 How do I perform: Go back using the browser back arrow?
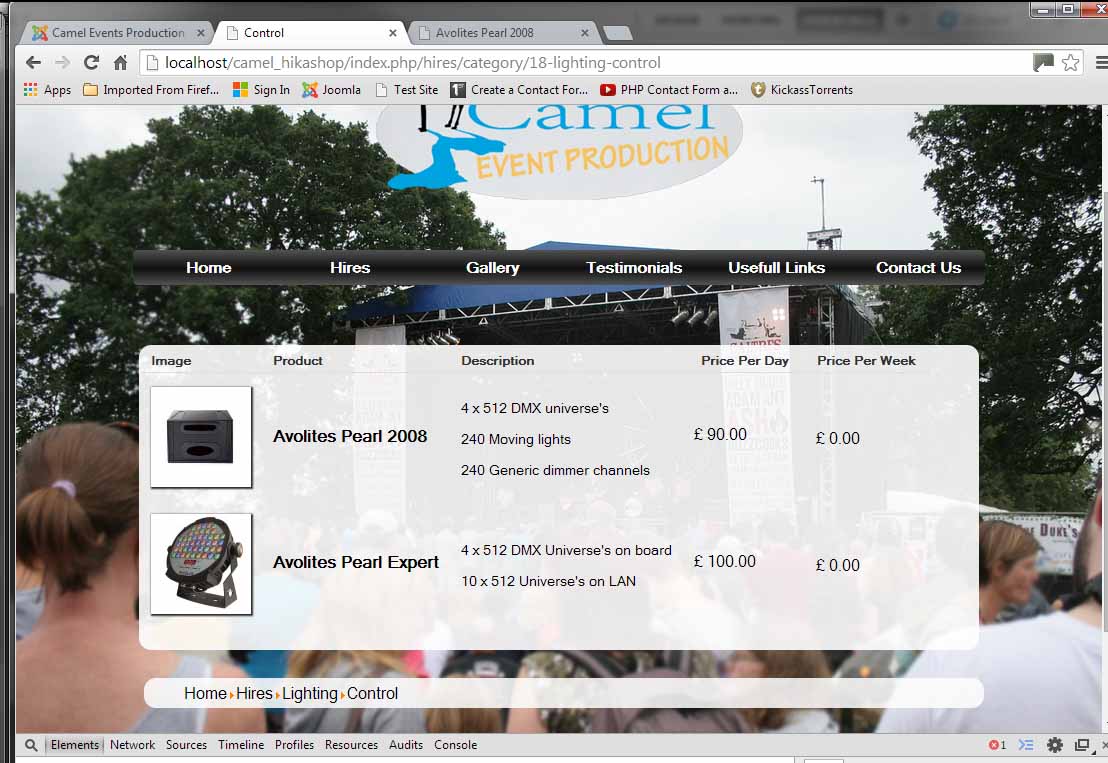click(33, 62)
